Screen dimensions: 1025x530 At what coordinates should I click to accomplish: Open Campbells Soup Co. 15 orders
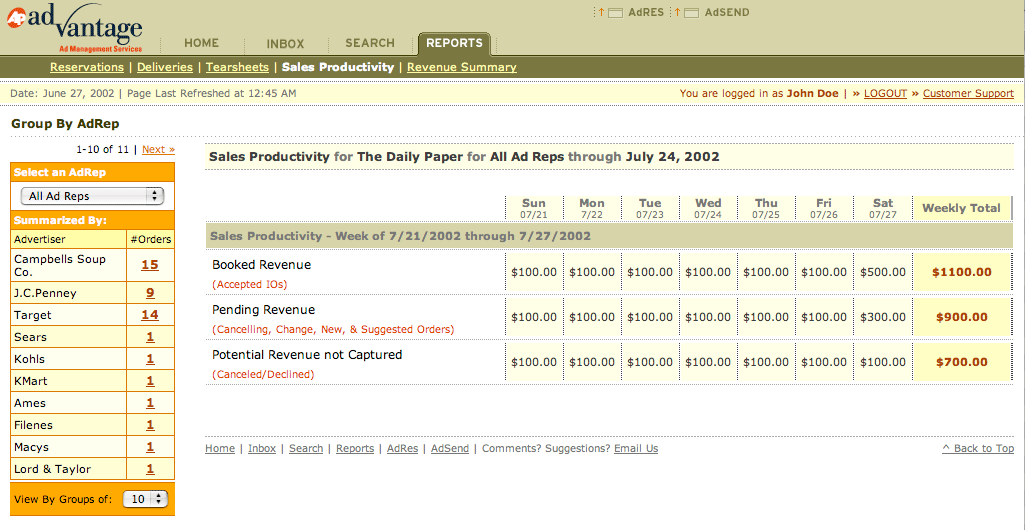click(150, 265)
